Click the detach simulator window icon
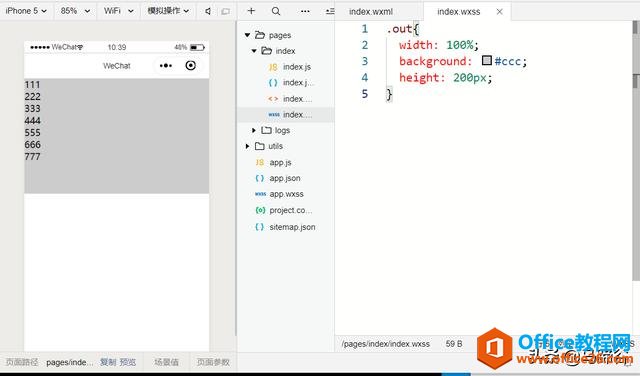 point(225,11)
